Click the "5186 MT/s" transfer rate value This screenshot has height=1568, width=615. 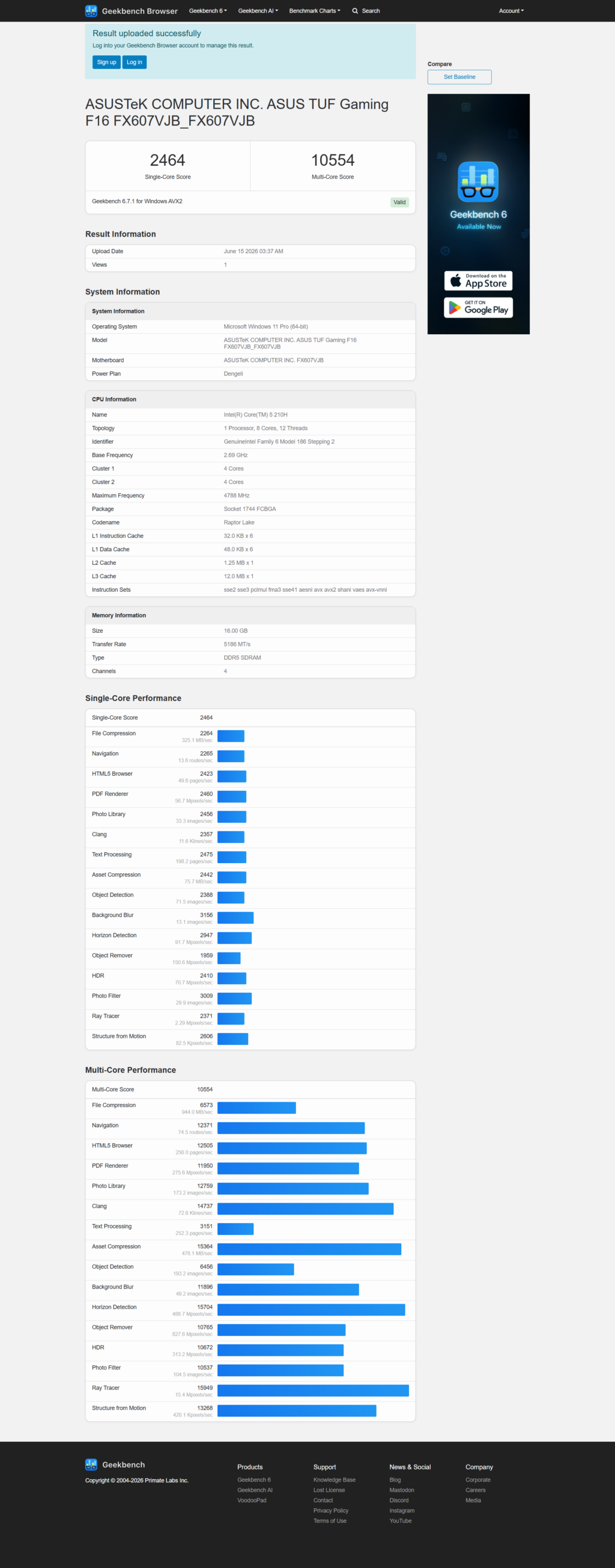pos(237,644)
